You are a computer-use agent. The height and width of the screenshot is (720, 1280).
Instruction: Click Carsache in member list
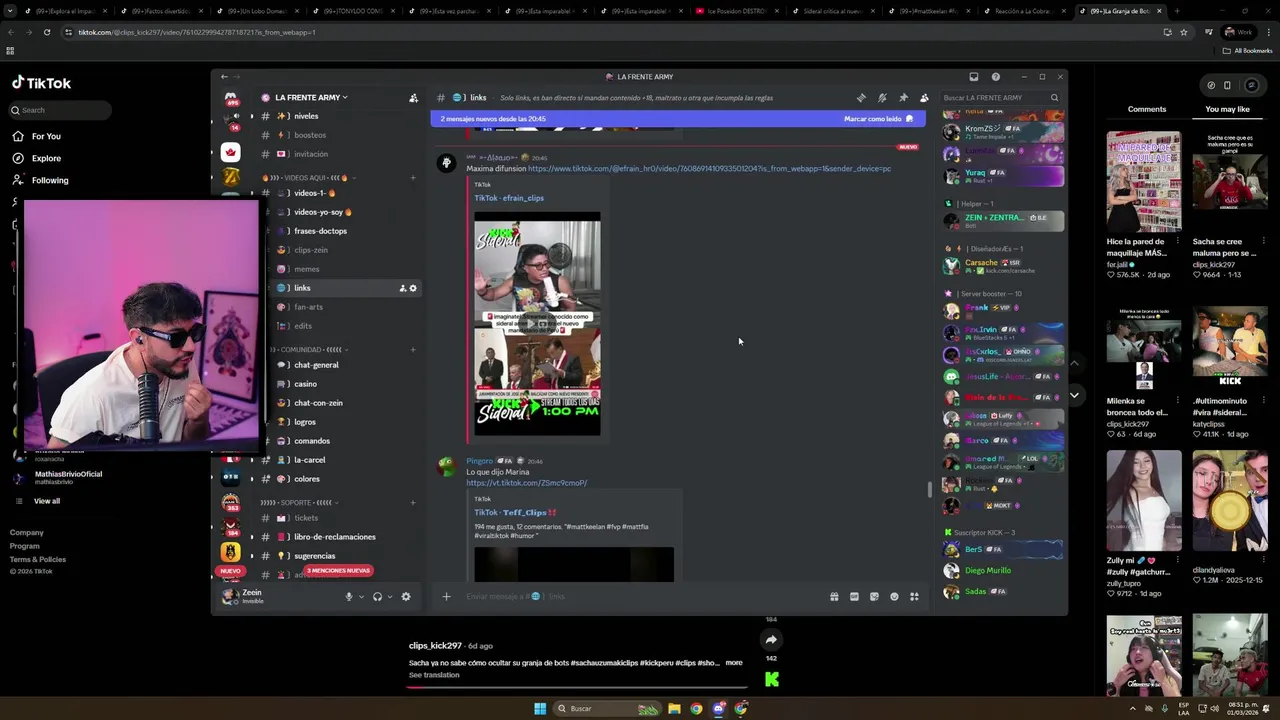(1002, 266)
